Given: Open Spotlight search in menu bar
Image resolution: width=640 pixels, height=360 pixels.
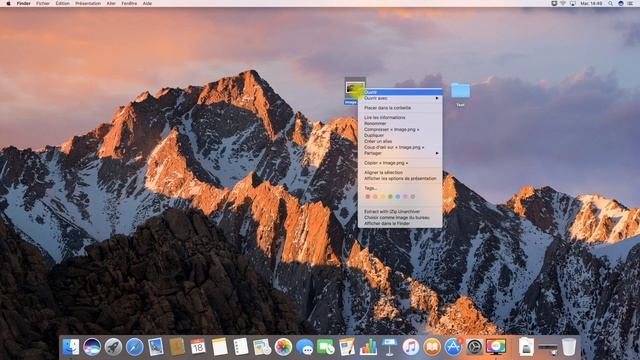Looking at the screenshot, I should click(x=610, y=3).
